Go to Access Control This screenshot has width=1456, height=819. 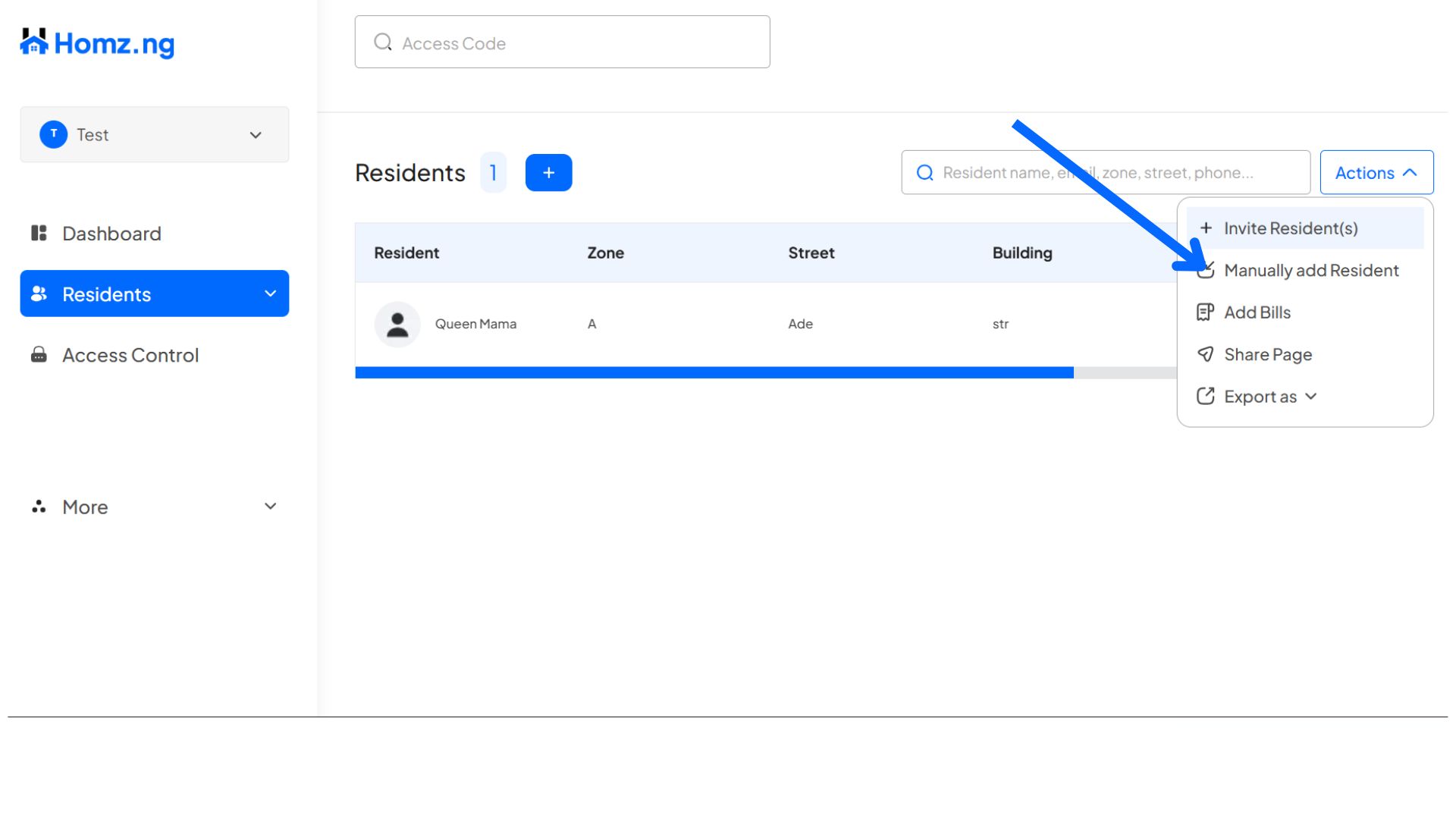click(130, 355)
